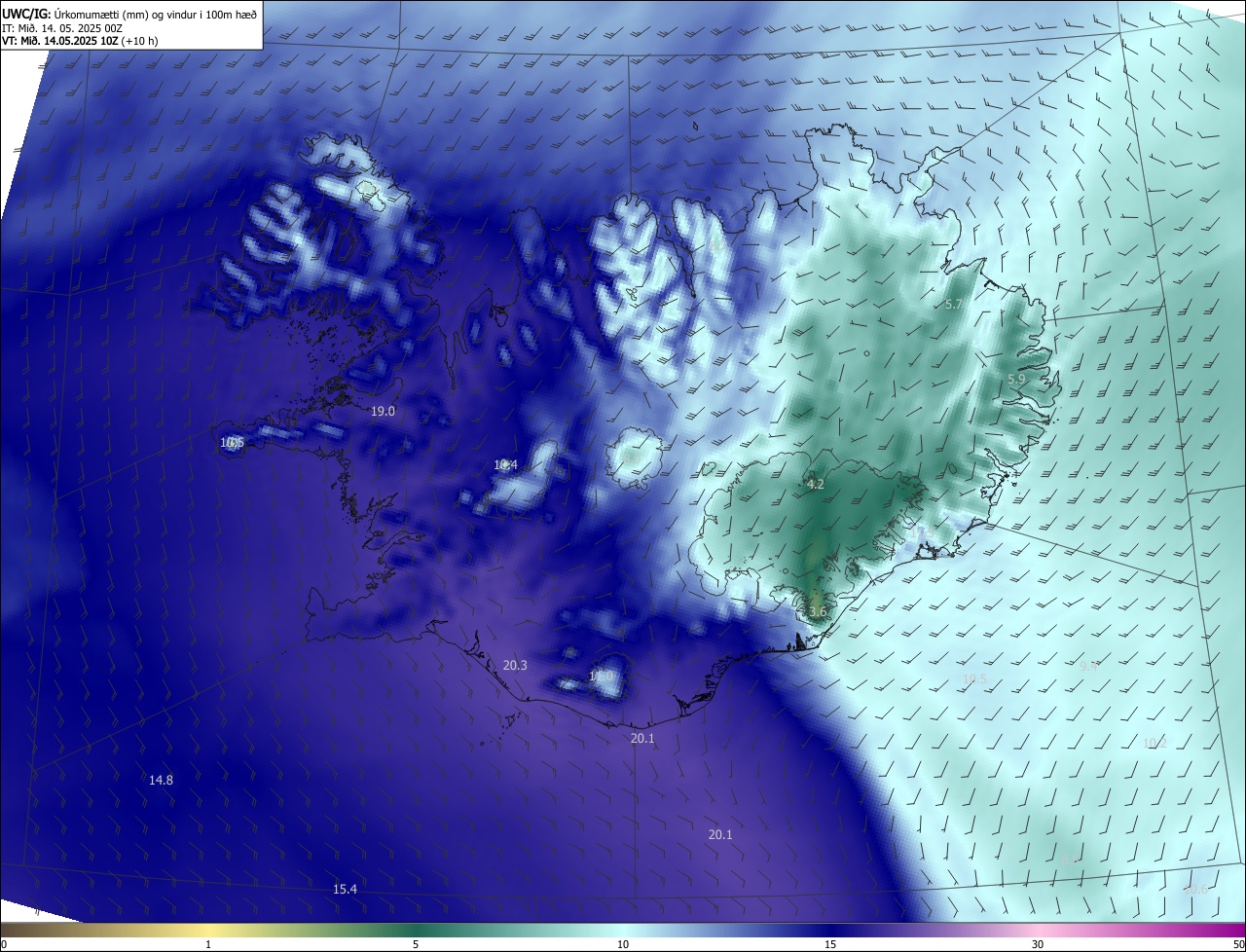Image resolution: width=1246 pixels, height=952 pixels.
Task: Click the colorbar tick label "10"
Action: pyautogui.click(x=623, y=944)
